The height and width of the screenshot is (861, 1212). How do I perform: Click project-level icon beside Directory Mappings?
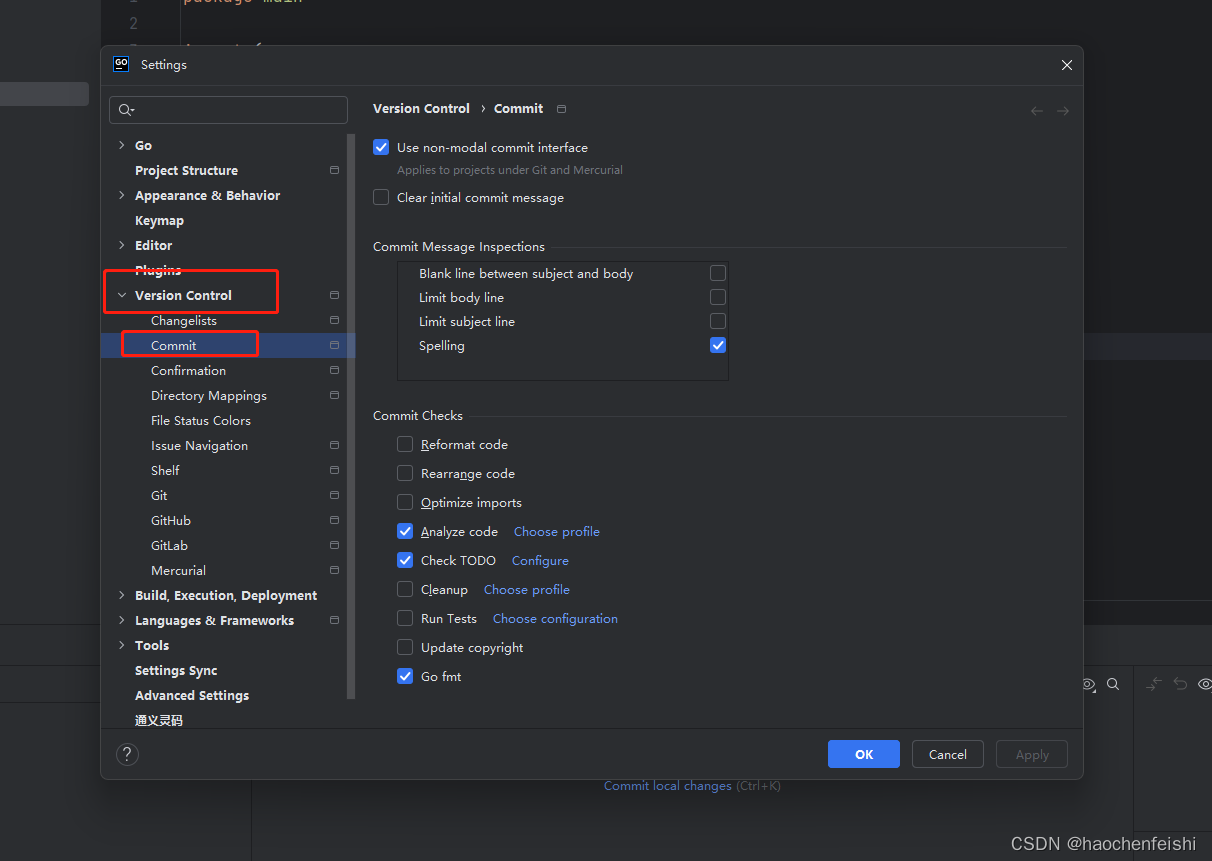click(x=334, y=395)
